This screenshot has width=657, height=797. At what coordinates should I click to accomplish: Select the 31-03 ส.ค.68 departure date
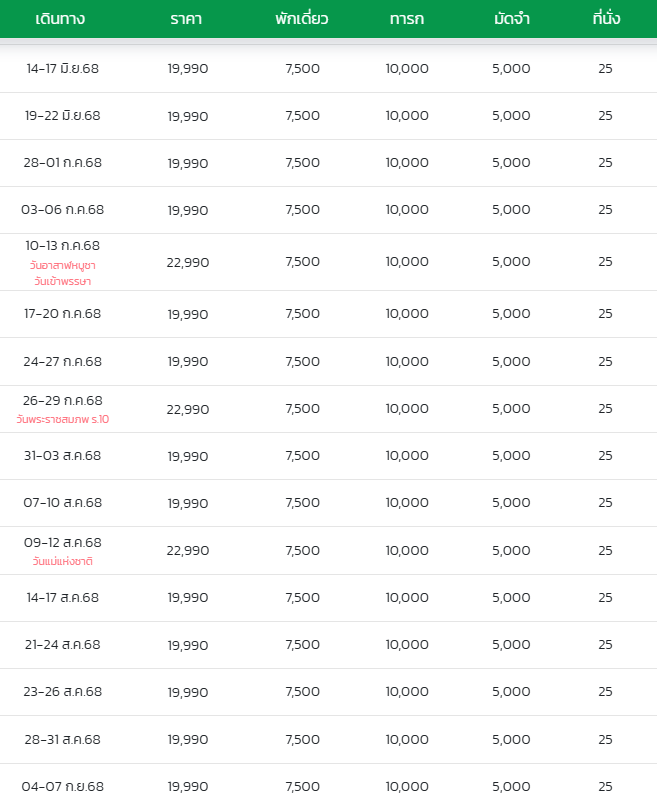62,455
